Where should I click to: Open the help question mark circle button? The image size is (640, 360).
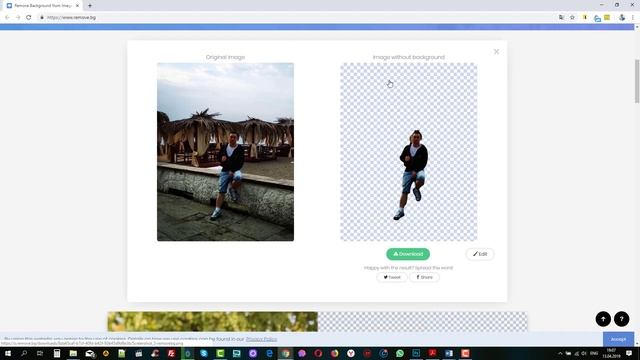[622, 319]
